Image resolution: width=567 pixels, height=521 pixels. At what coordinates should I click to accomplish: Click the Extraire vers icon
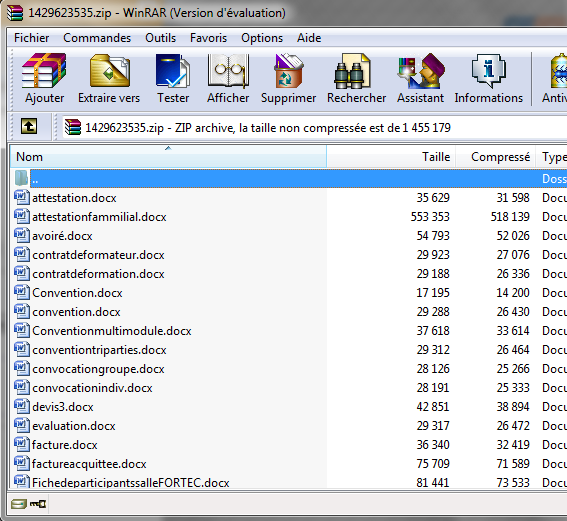point(110,71)
